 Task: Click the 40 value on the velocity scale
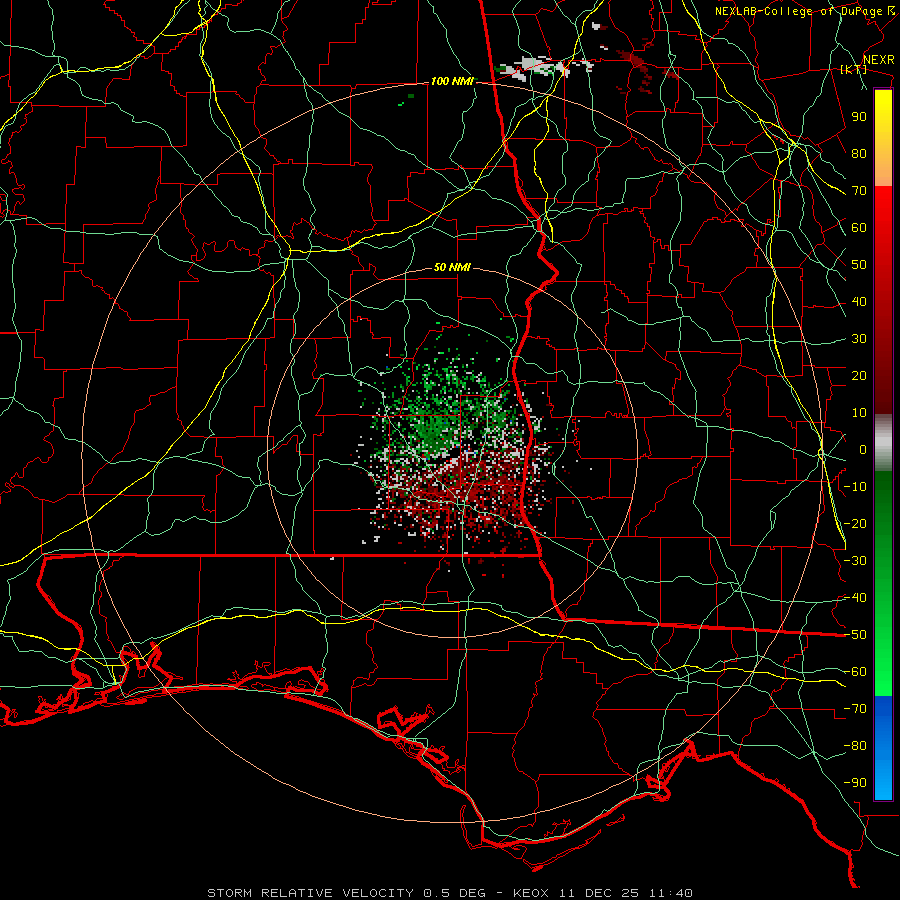point(859,302)
